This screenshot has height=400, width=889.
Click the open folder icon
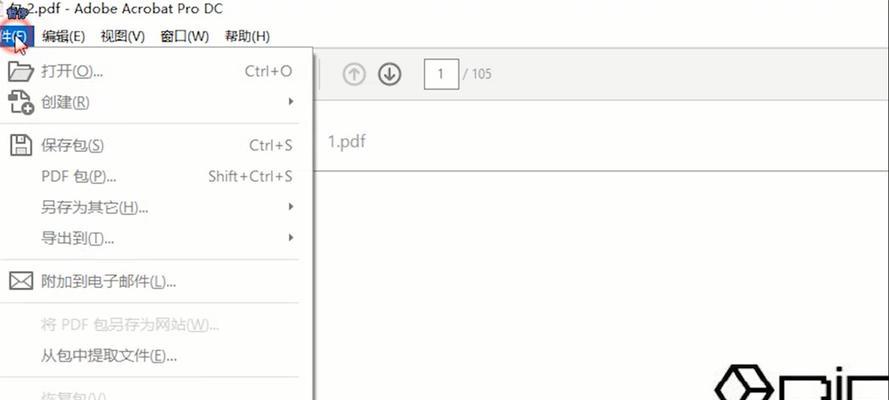coord(21,72)
